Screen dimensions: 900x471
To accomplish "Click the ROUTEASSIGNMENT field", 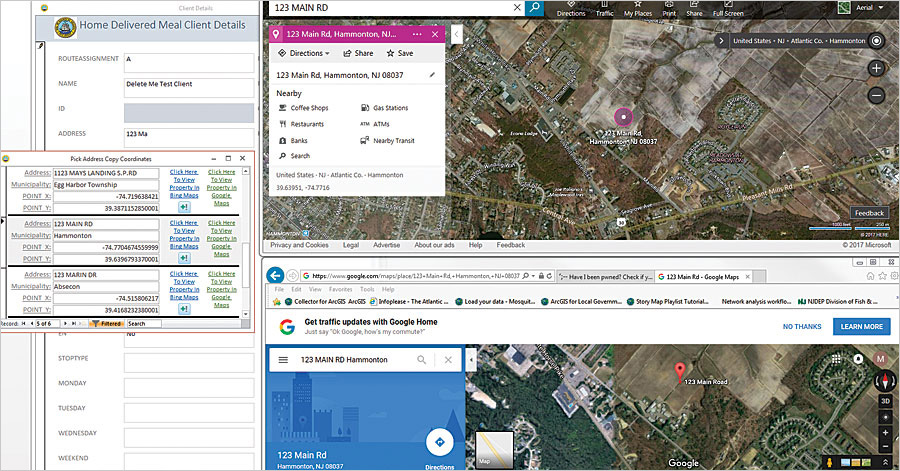I will point(189,62).
